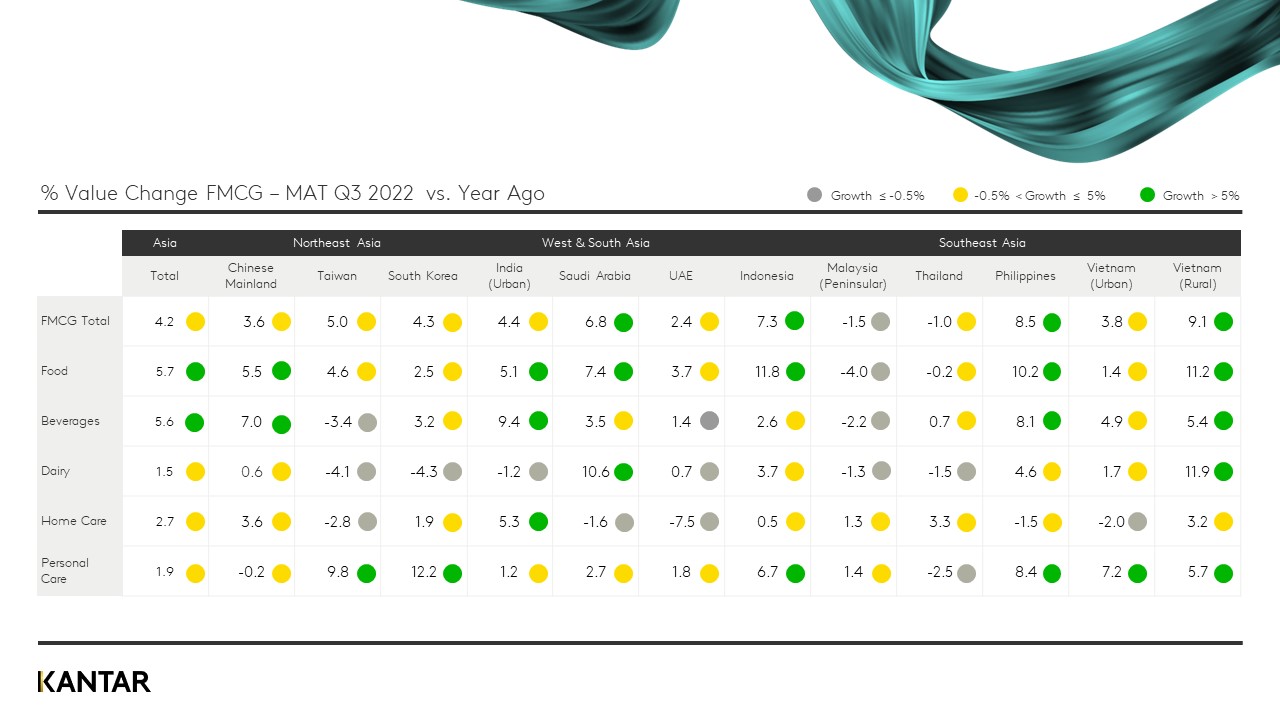Select the yellow dot next to Thailand Beverages 0.7
1280x720 pixels.
tap(967, 422)
